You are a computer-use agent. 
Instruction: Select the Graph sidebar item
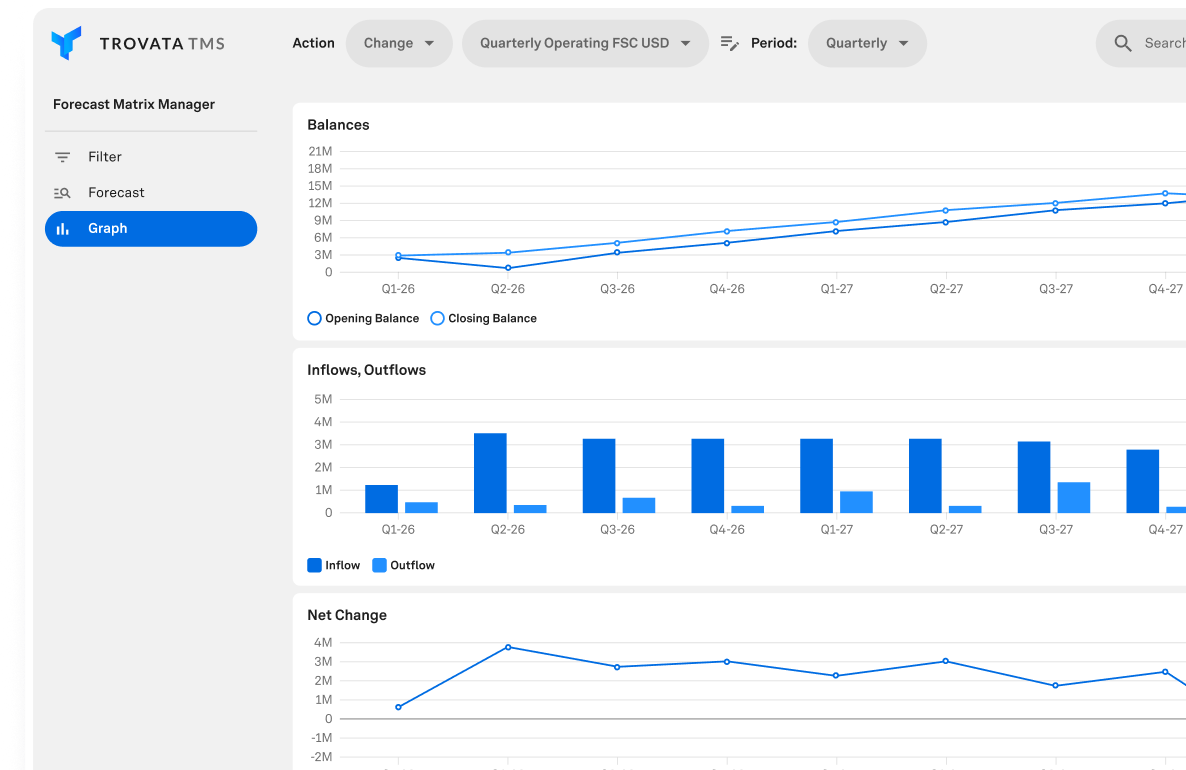(x=151, y=229)
